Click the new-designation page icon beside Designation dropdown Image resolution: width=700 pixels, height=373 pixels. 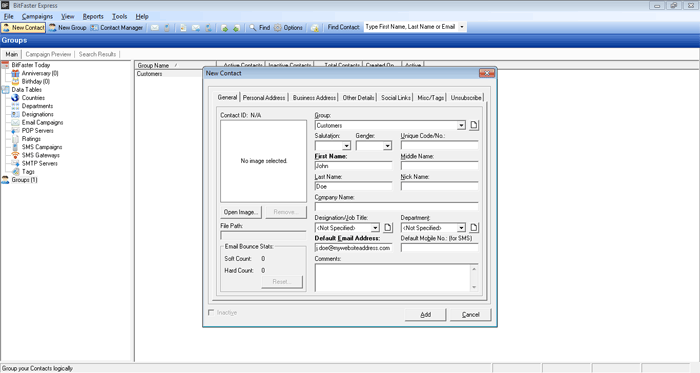tap(388, 228)
